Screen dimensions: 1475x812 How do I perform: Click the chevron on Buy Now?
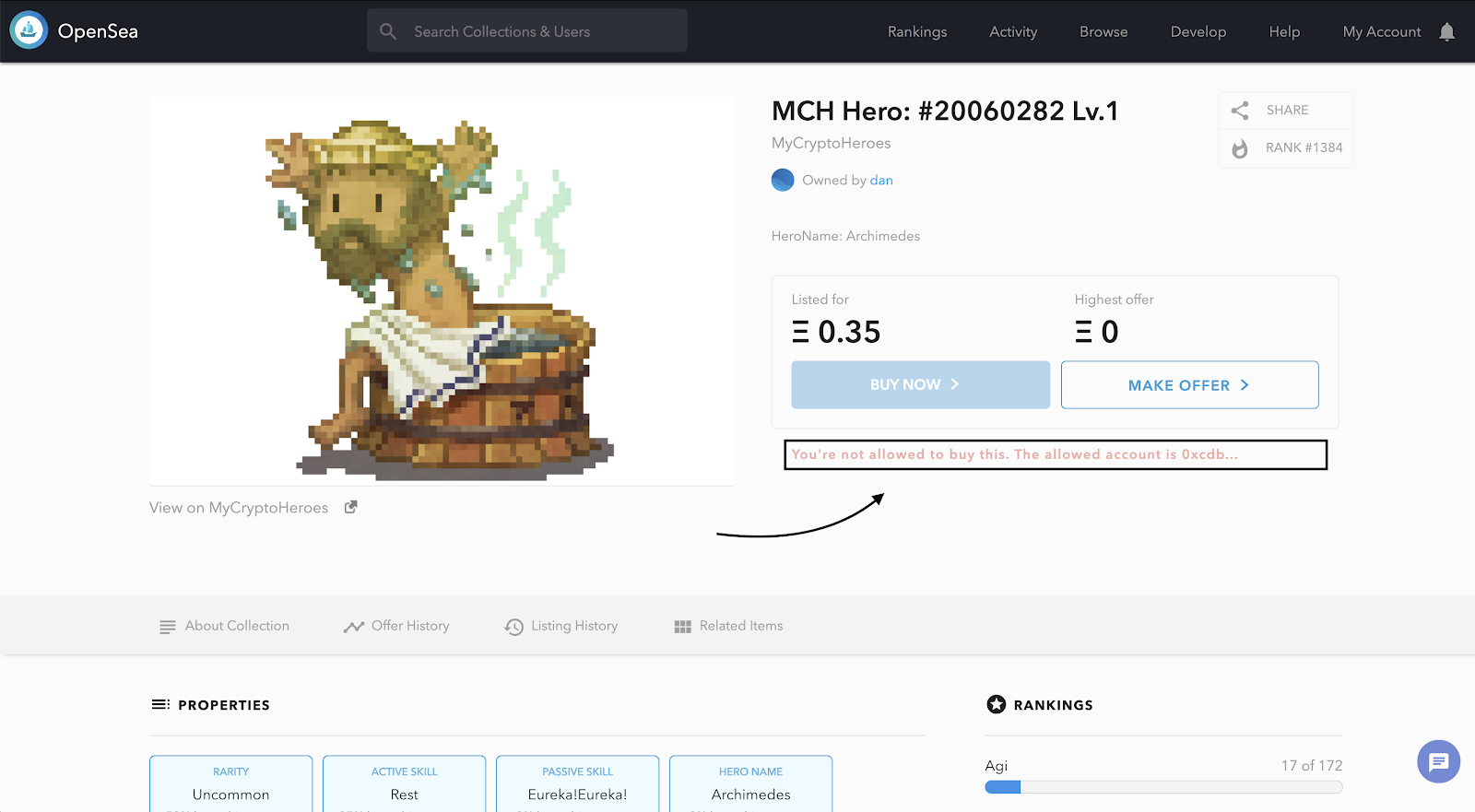[955, 384]
